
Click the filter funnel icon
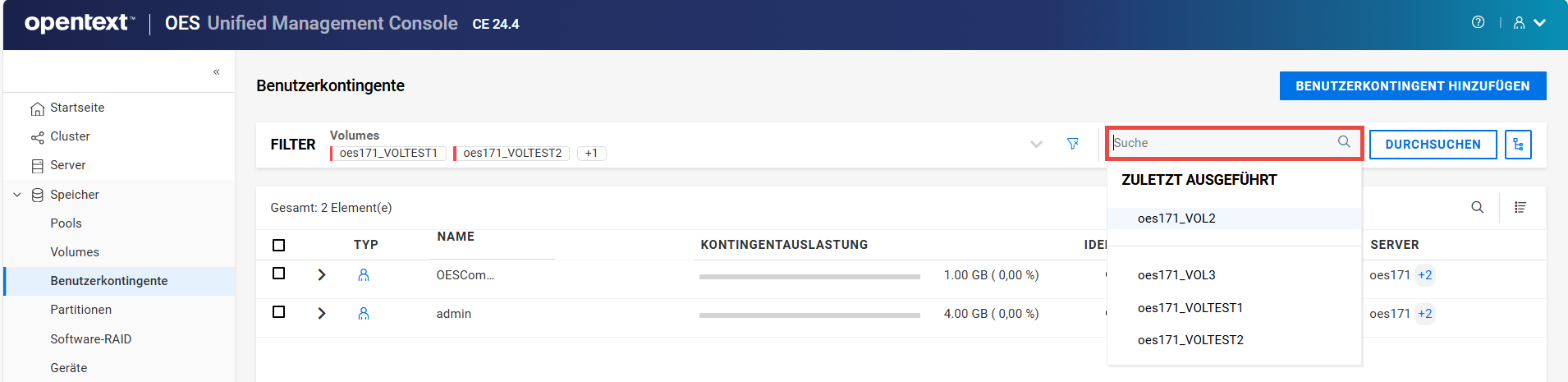[1072, 144]
